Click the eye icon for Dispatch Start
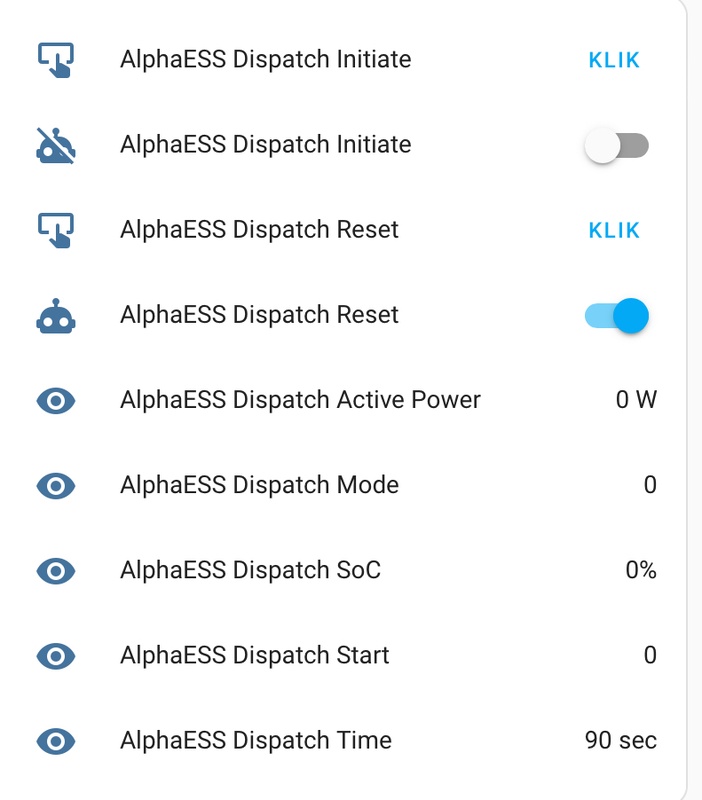702x800 pixels. tap(56, 656)
